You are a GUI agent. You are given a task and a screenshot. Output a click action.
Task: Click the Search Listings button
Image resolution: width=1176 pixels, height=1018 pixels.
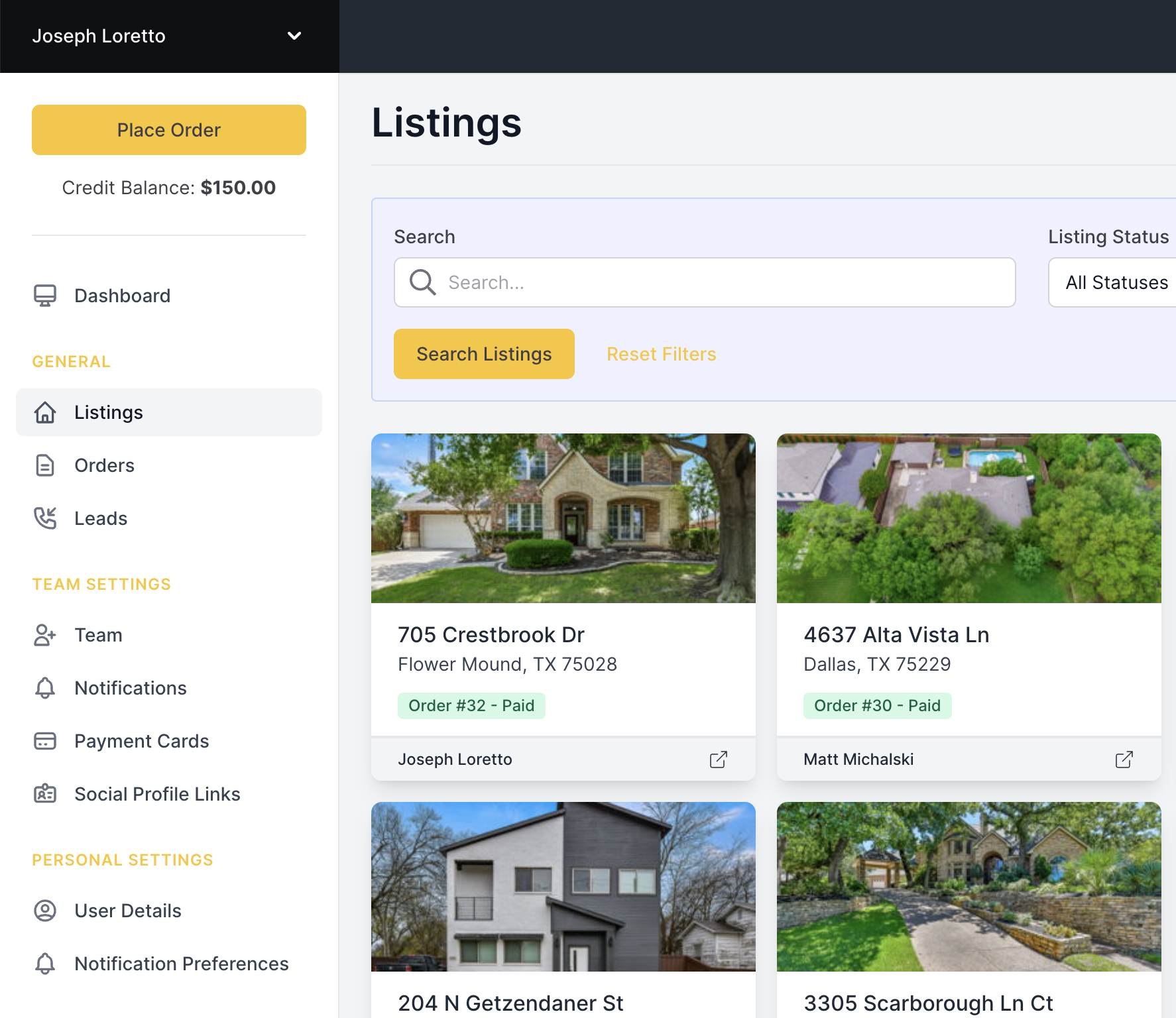click(x=484, y=354)
